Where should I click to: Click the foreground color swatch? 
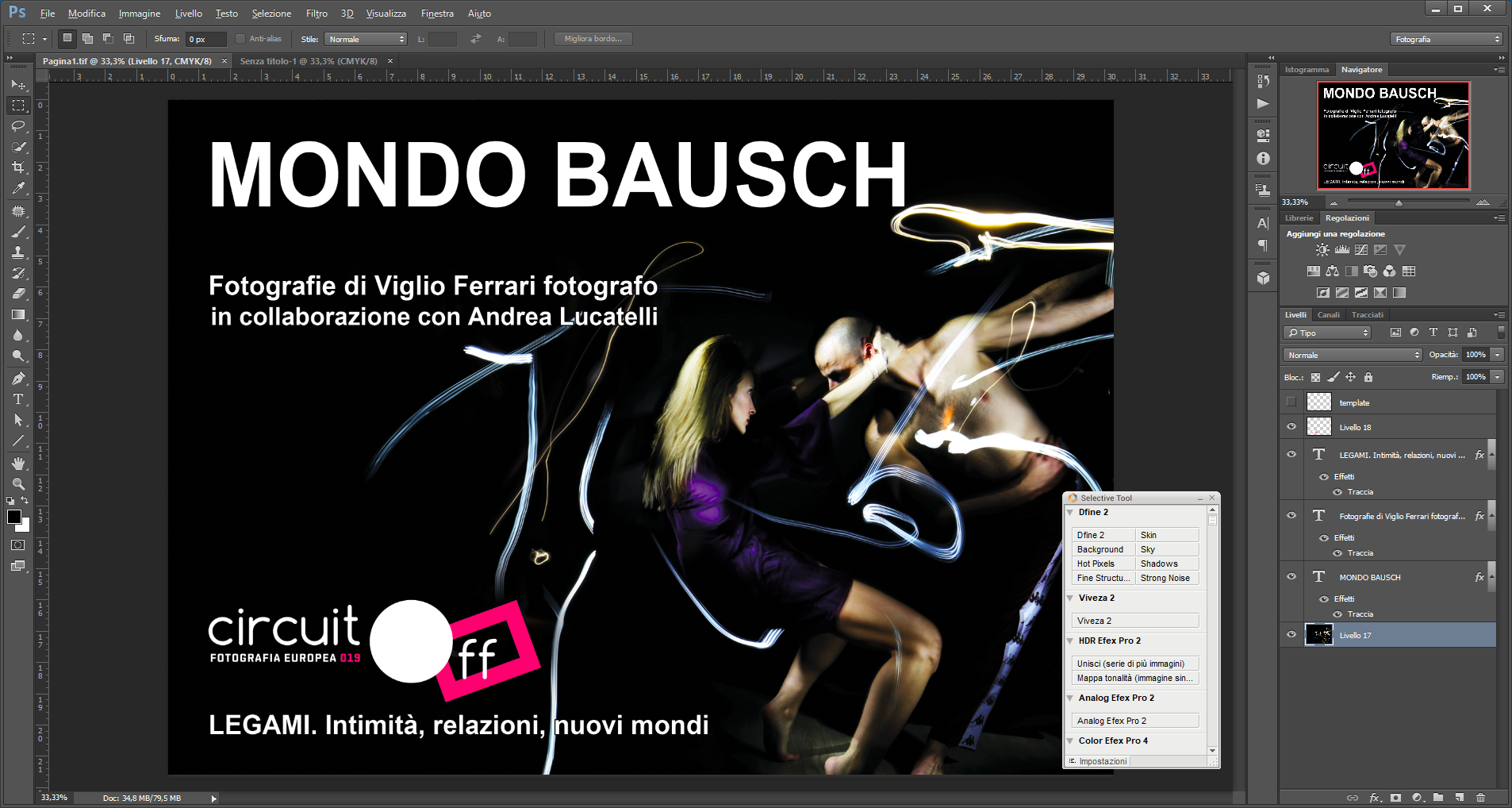point(13,518)
